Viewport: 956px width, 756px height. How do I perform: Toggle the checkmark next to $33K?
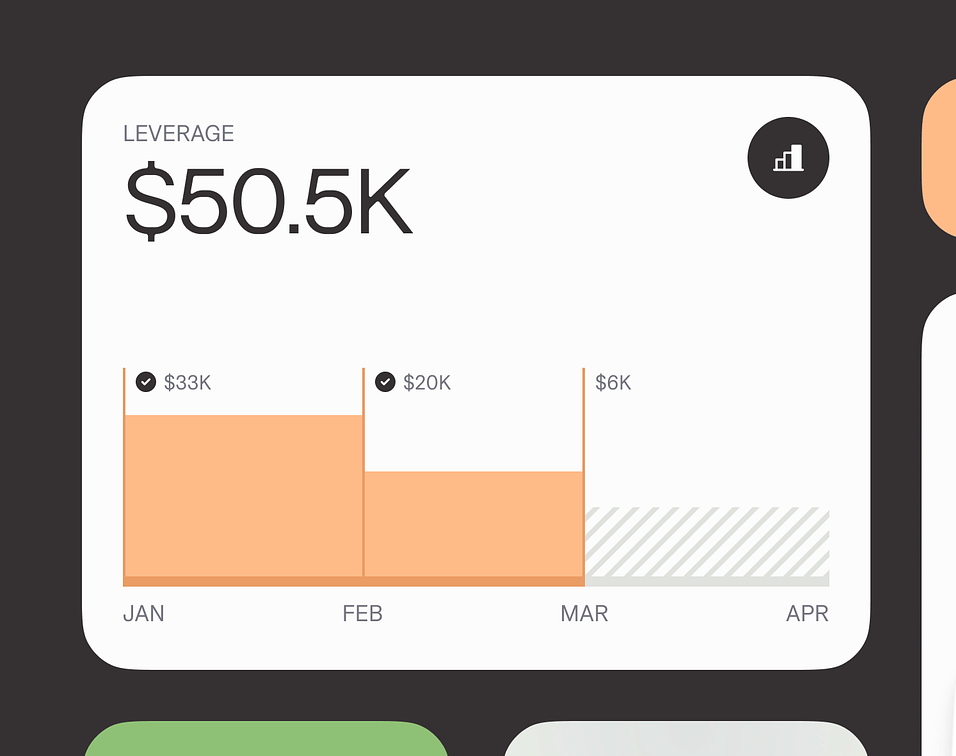(146, 382)
